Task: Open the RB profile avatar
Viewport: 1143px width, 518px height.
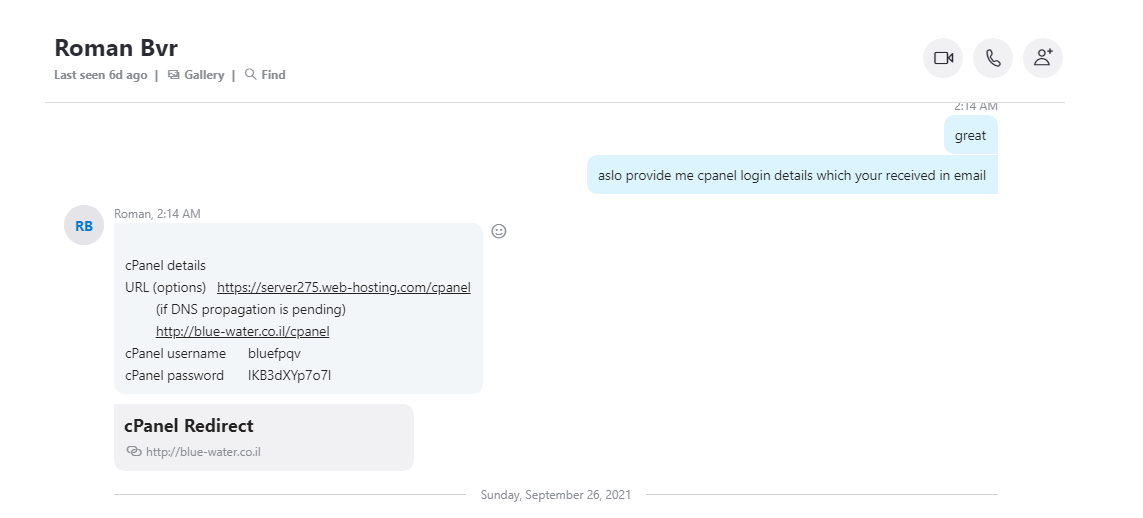Action: coord(84,225)
